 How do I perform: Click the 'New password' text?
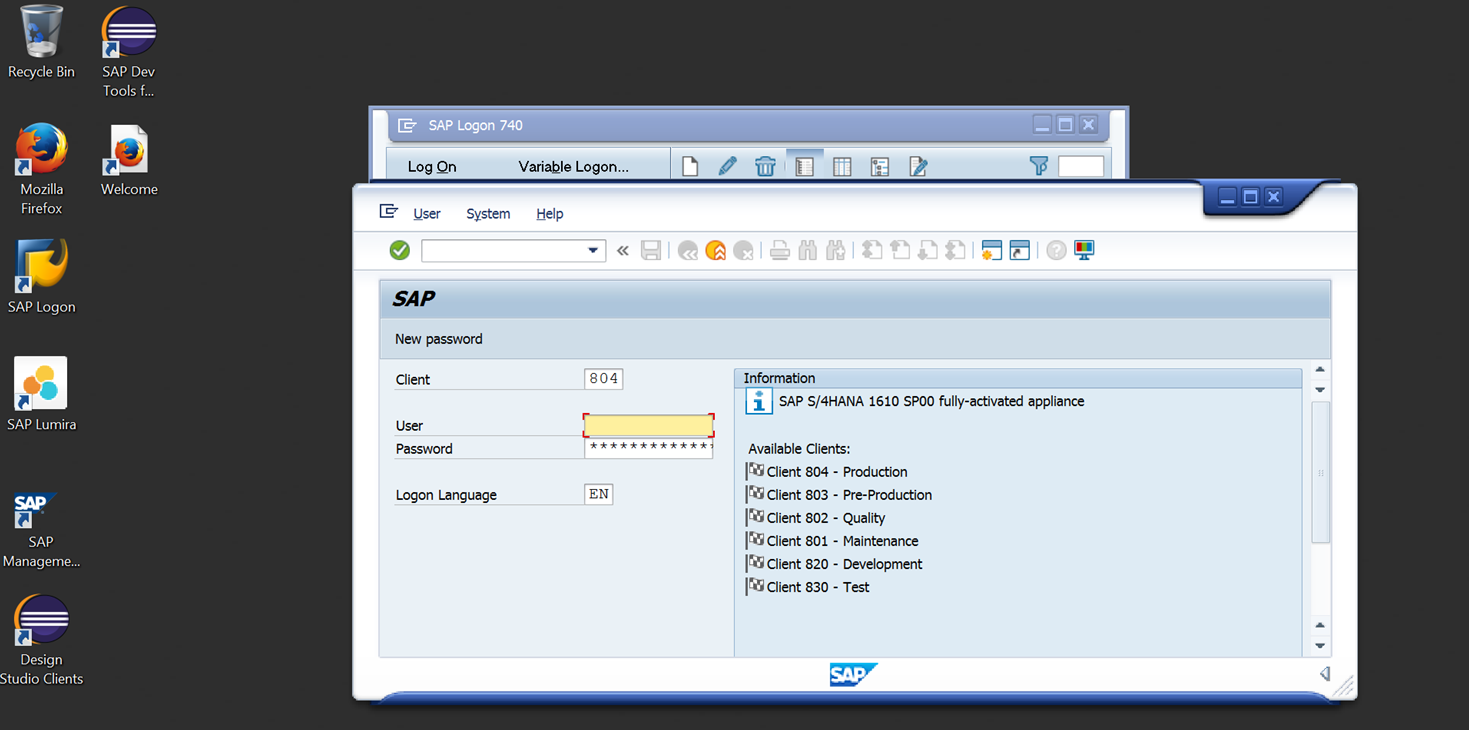coord(438,339)
